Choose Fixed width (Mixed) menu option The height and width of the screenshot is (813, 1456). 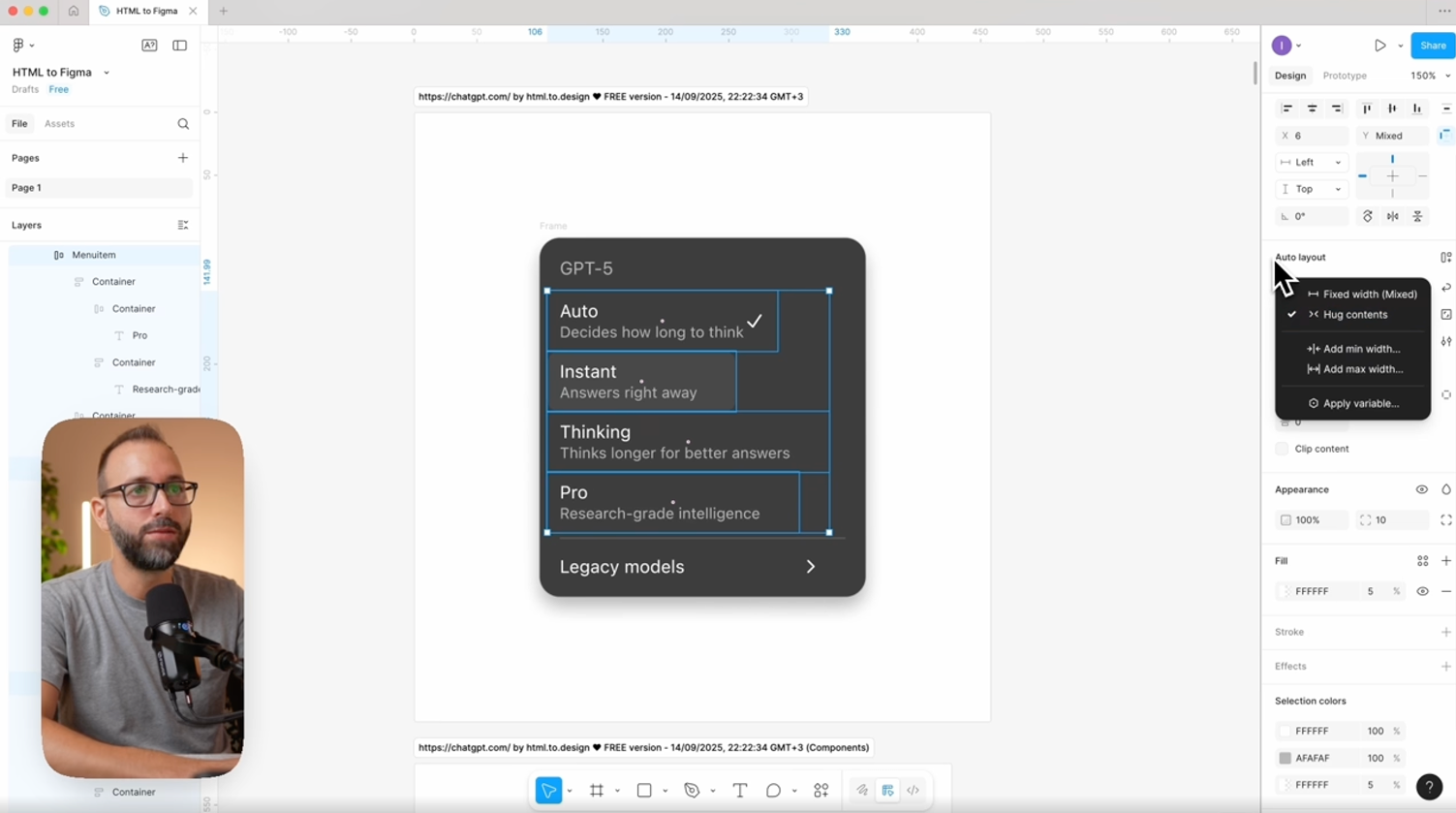point(1352,295)
